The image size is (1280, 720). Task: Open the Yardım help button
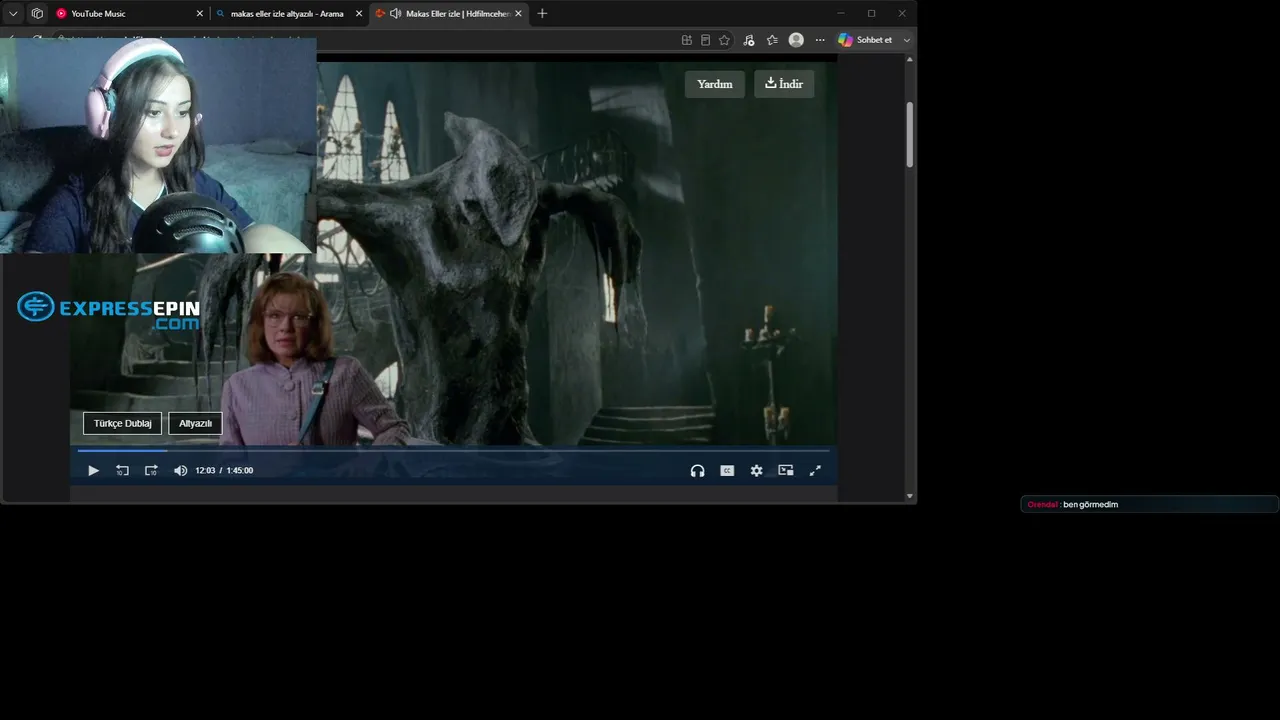pos(715,84)
